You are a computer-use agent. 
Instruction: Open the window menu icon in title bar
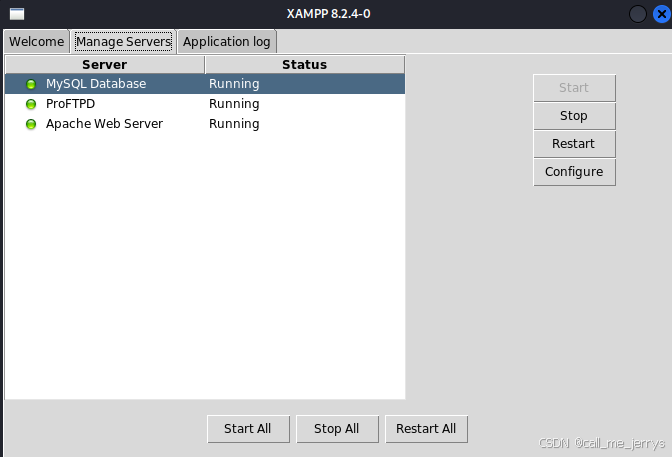click(17, 14)
